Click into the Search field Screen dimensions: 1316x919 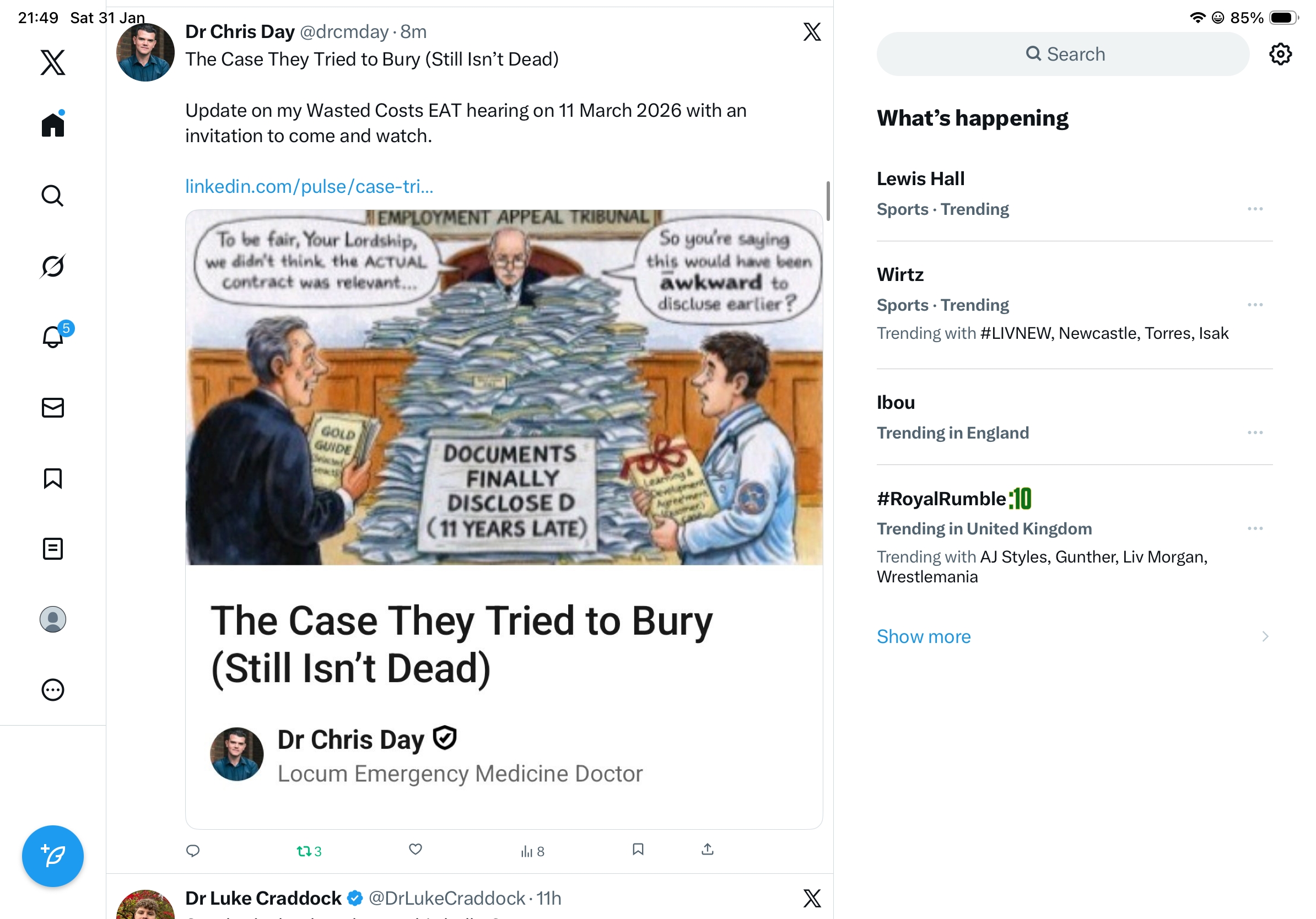coord(1062,54)
